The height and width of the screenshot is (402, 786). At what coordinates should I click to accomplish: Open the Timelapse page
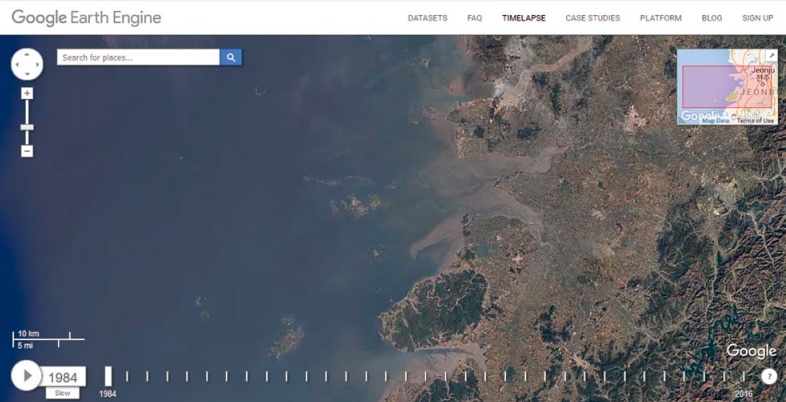524,18
